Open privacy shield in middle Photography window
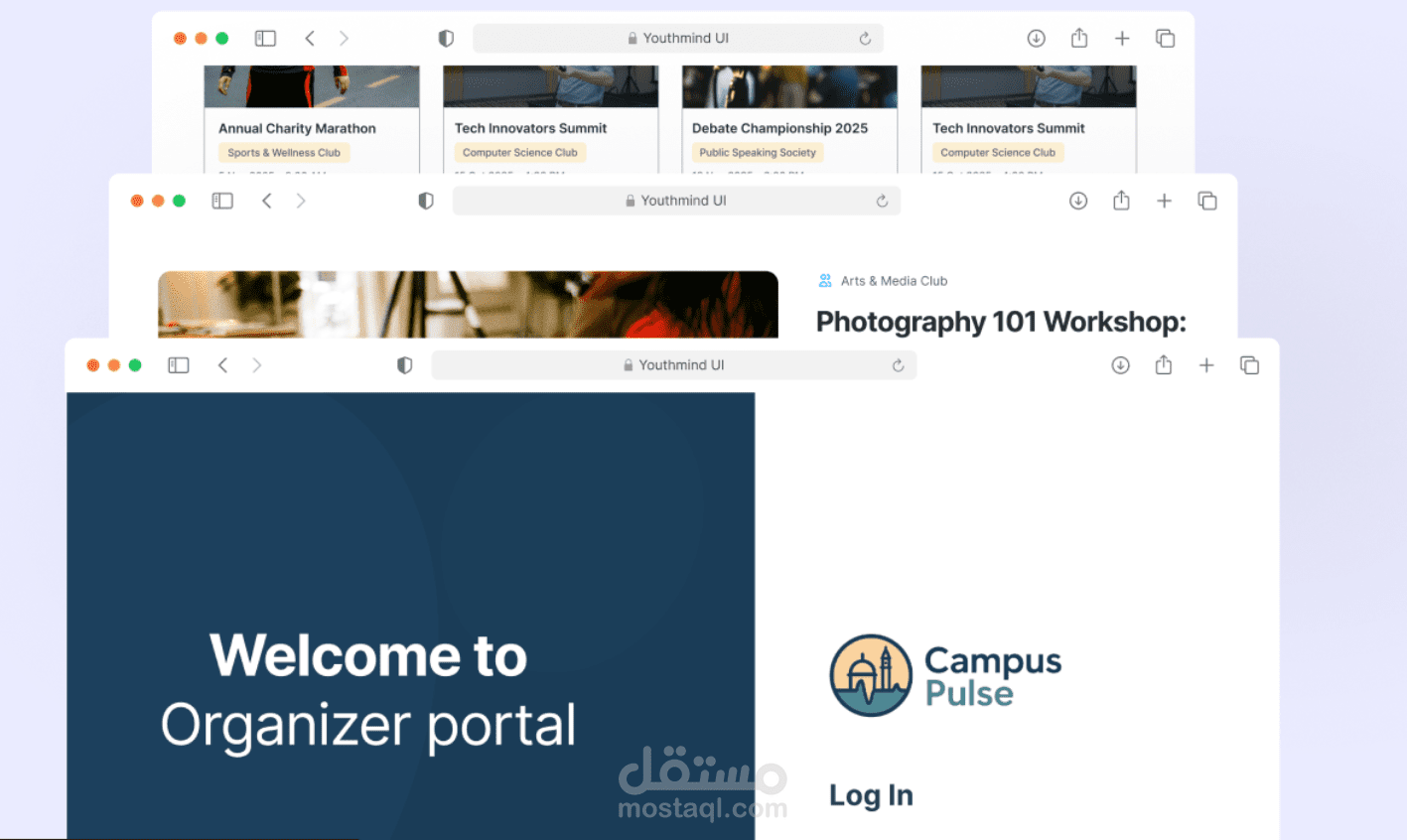 tap(426, 201)
